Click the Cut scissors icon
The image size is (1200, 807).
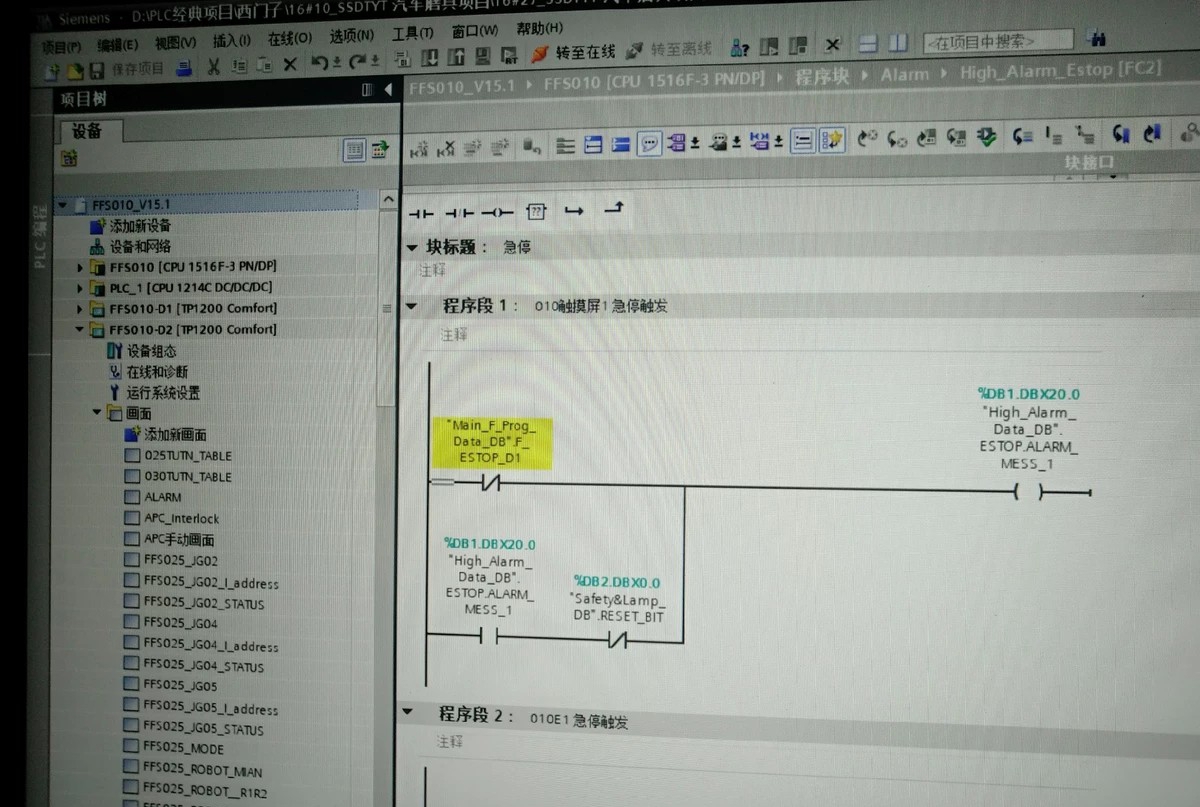(213, 67)
